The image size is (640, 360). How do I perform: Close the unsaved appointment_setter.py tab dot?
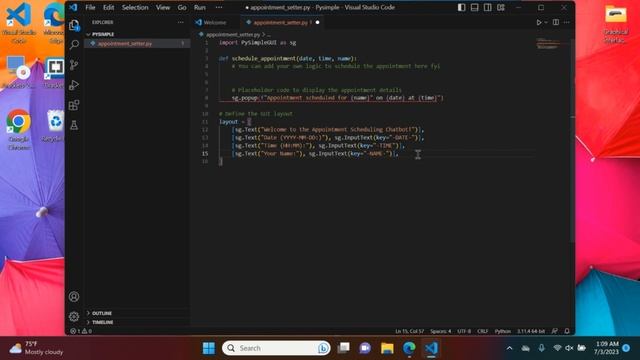pos(318,22)
